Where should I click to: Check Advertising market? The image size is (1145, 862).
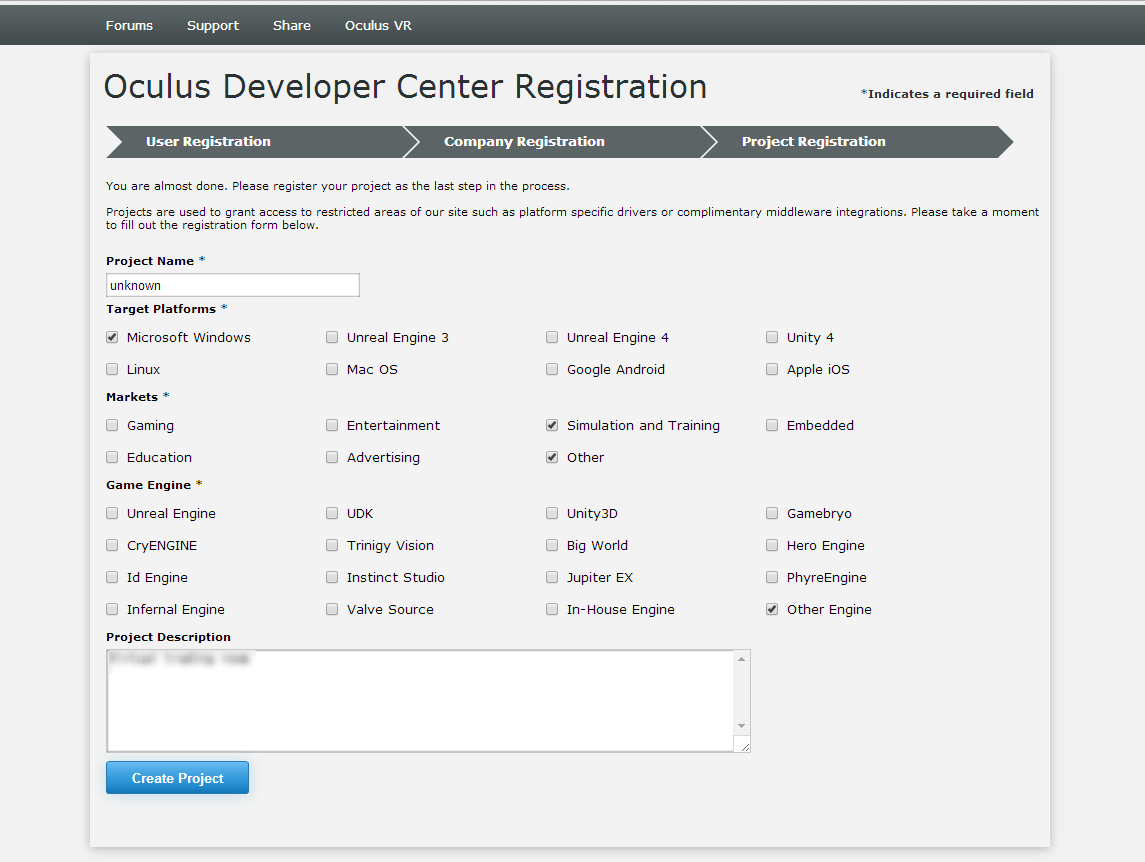tap(332, 457)
